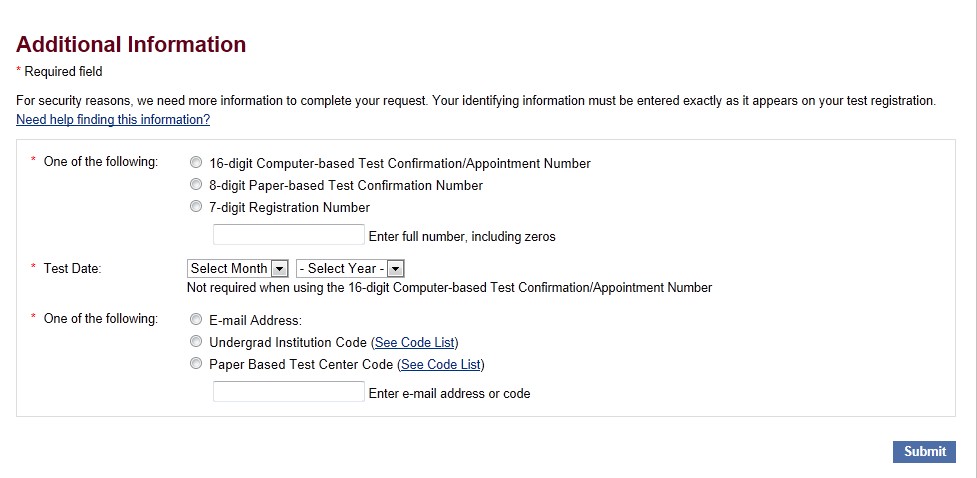Viewport: 977px width, 478px height.
Task: Focus the e-mail address or code field
Action: click(x=289, y=392)
